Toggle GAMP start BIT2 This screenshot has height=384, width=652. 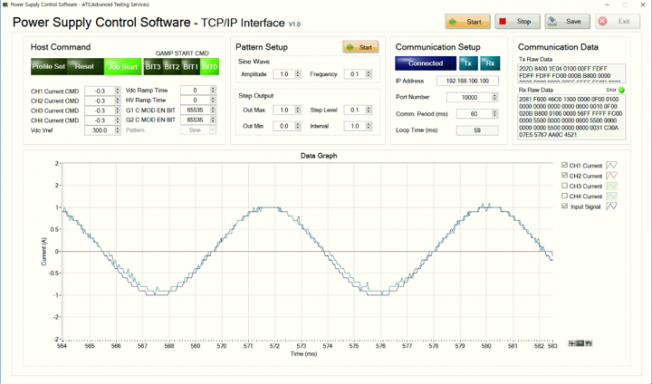click(x=172, y=67)
